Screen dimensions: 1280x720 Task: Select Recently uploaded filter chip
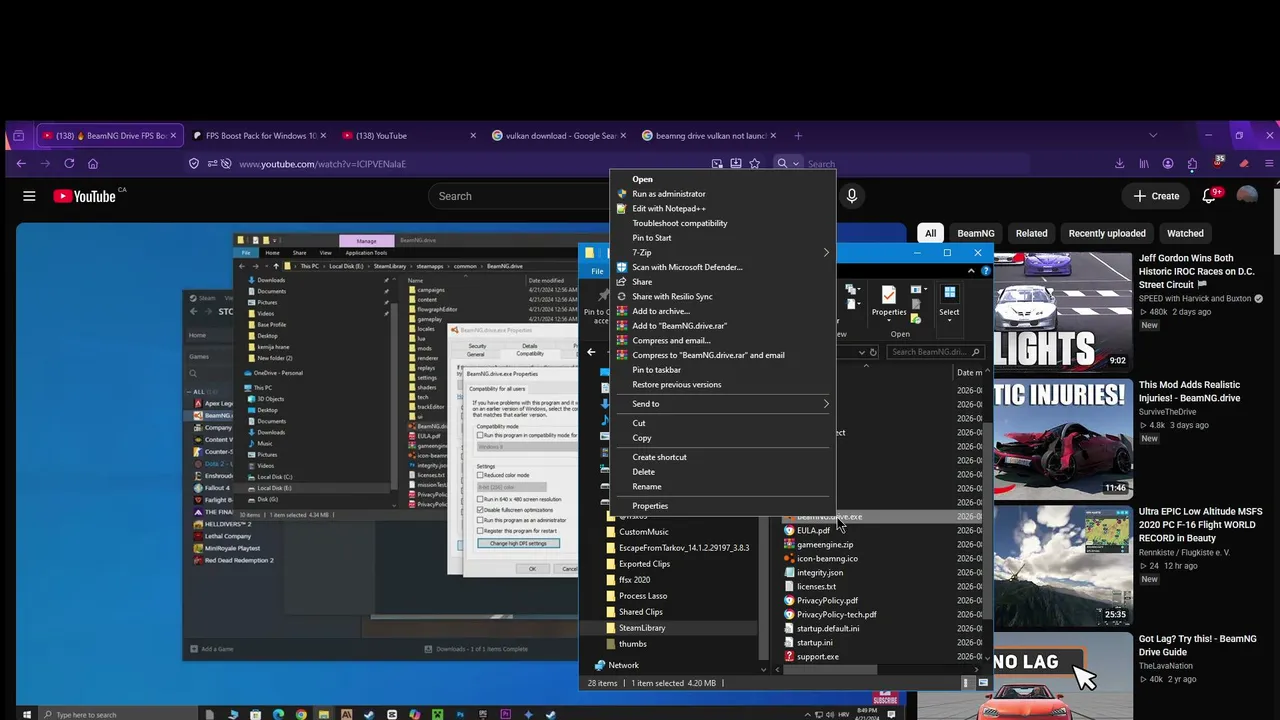[x=1107, y=233]
